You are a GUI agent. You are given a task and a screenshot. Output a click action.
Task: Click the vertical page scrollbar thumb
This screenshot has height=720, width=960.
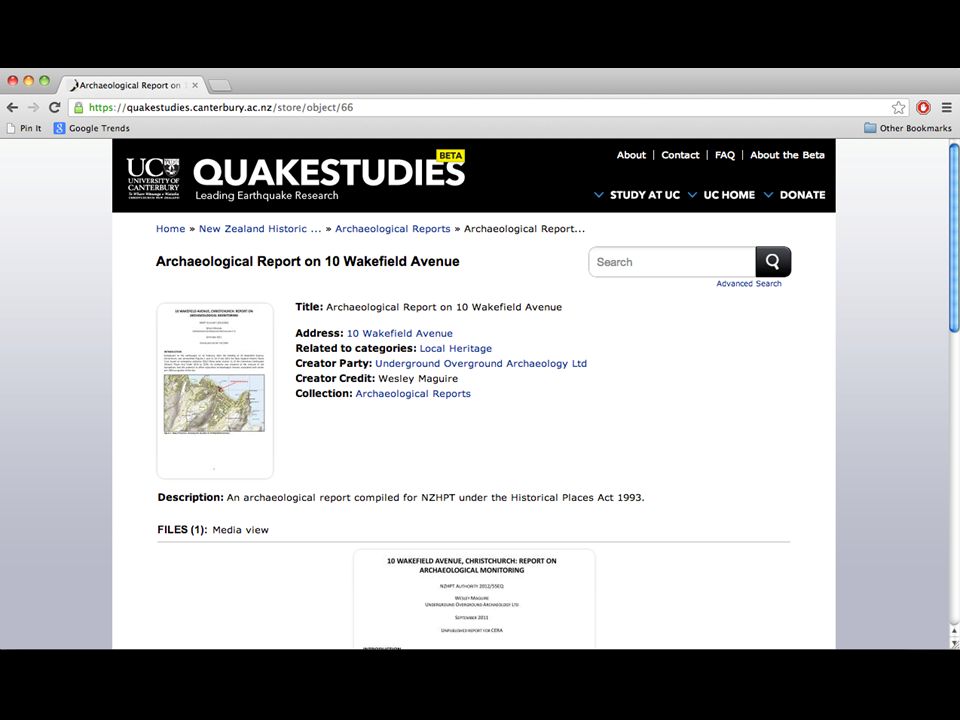click(954, 238)
